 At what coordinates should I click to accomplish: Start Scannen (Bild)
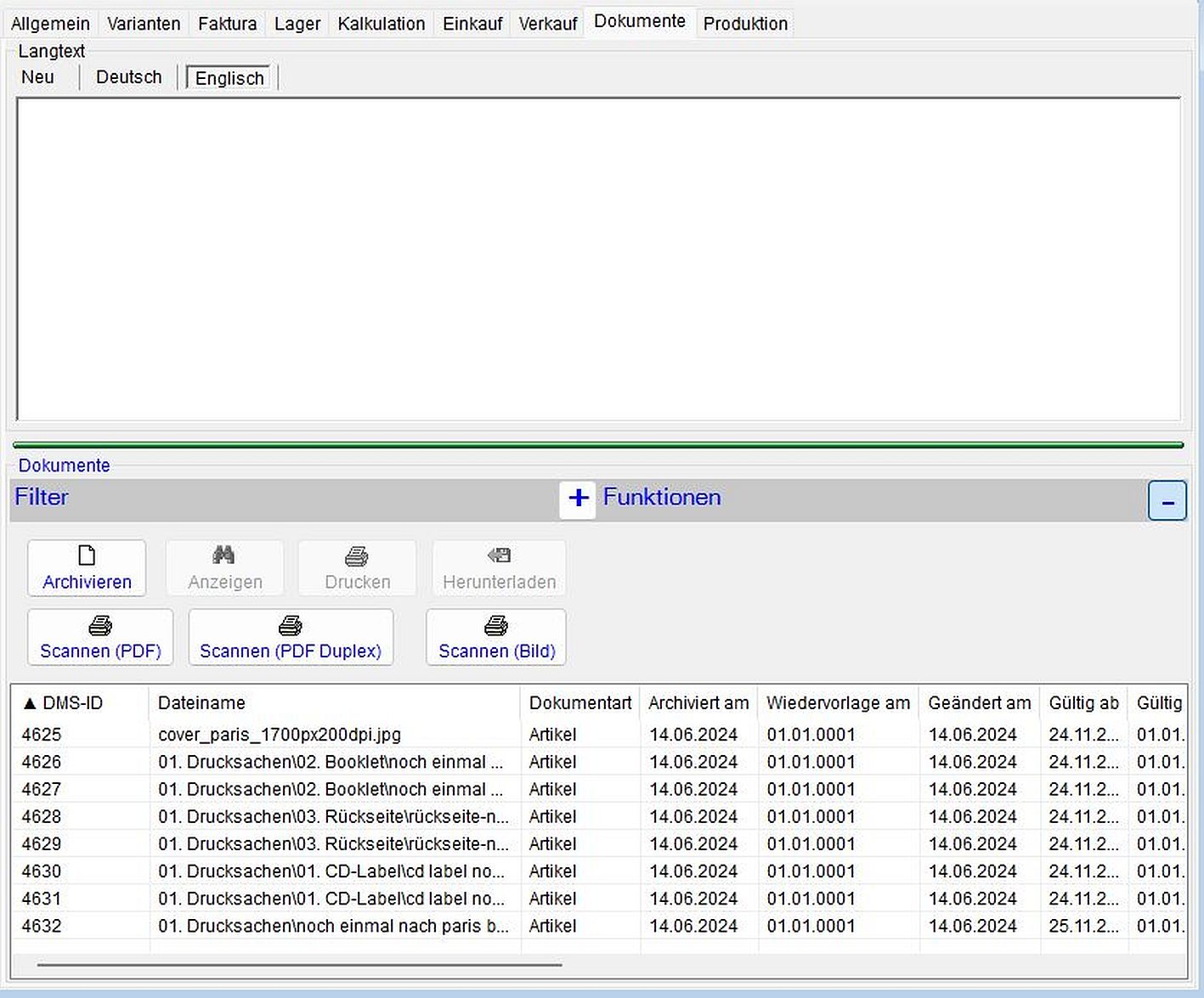[496, 637]
